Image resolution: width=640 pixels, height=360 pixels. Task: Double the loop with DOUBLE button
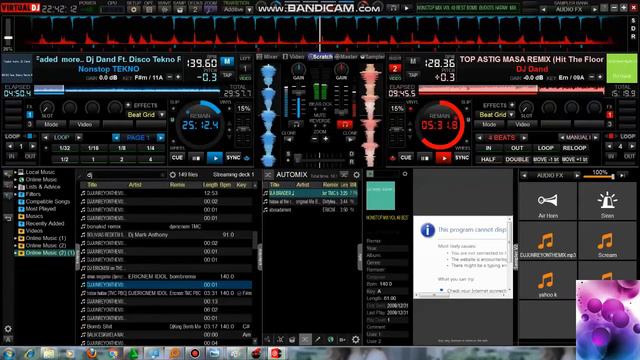point(517,160)
